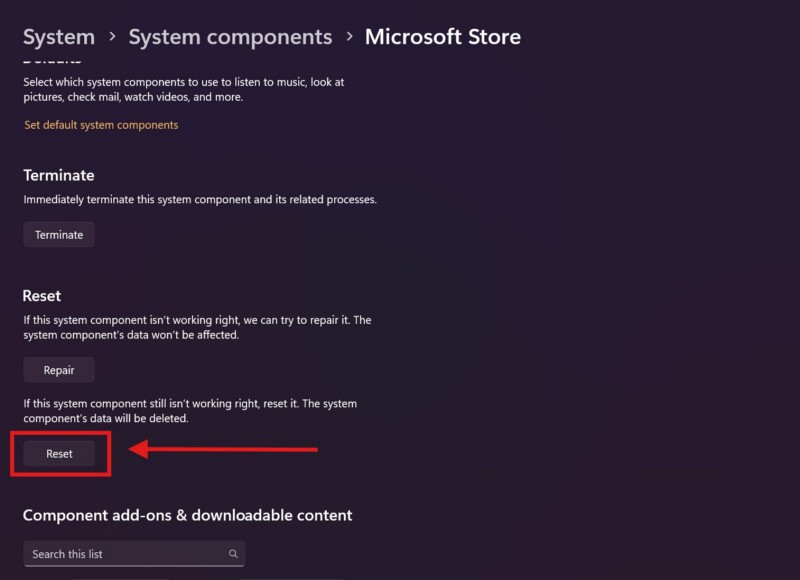Click the magnifier icon in the search box

[x=233, y=554]
